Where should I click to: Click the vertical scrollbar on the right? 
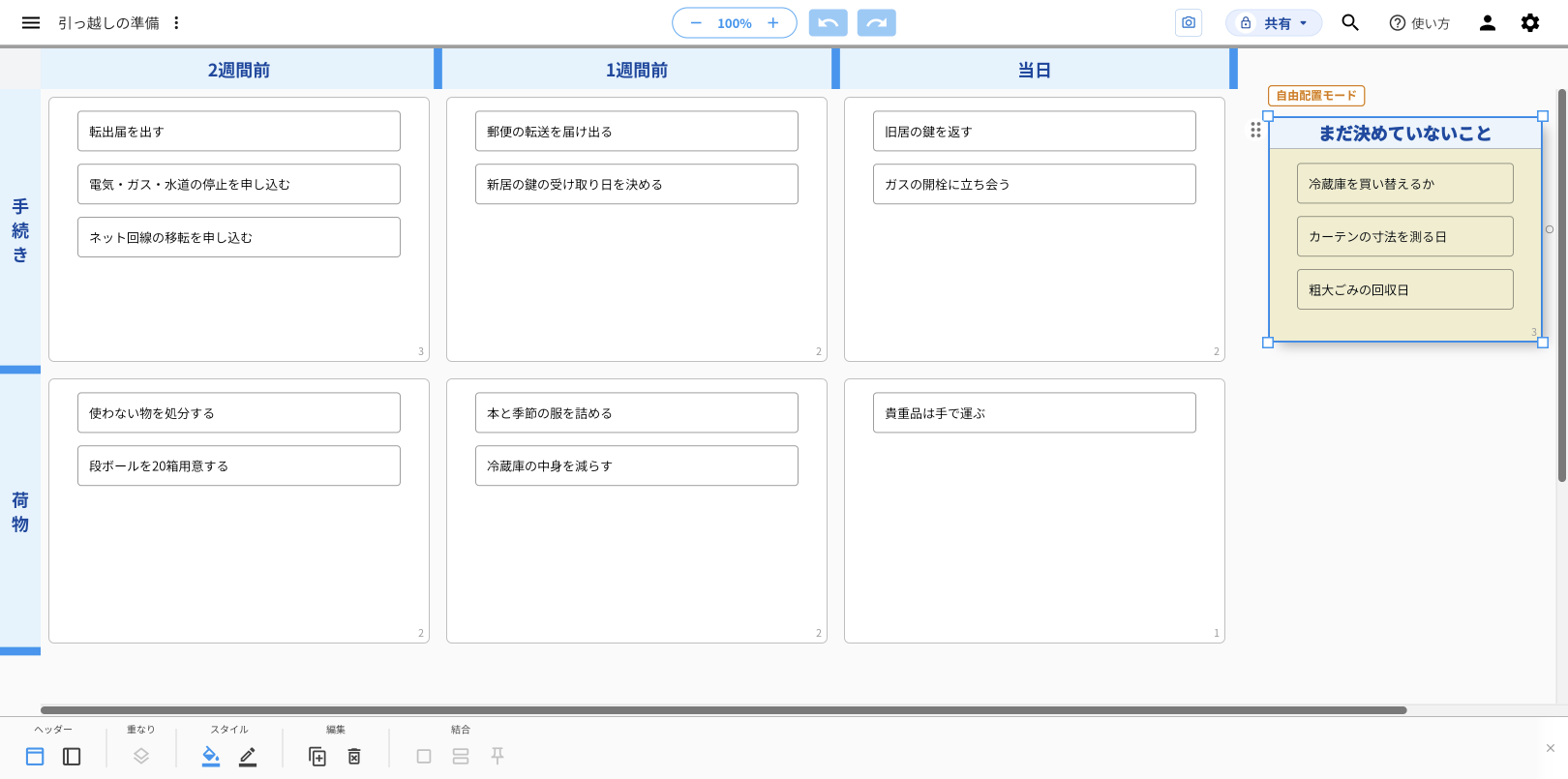[x=1561, y=285]
